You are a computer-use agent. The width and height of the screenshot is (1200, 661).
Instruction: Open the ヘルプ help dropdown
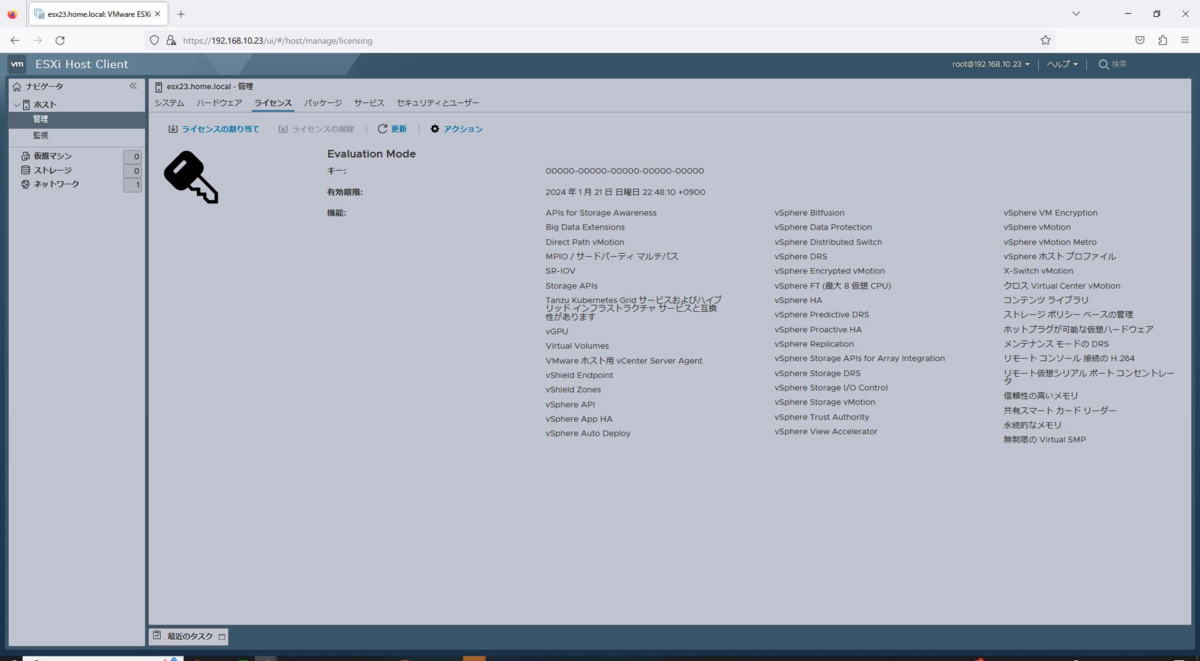click(x=1062, y=64)
